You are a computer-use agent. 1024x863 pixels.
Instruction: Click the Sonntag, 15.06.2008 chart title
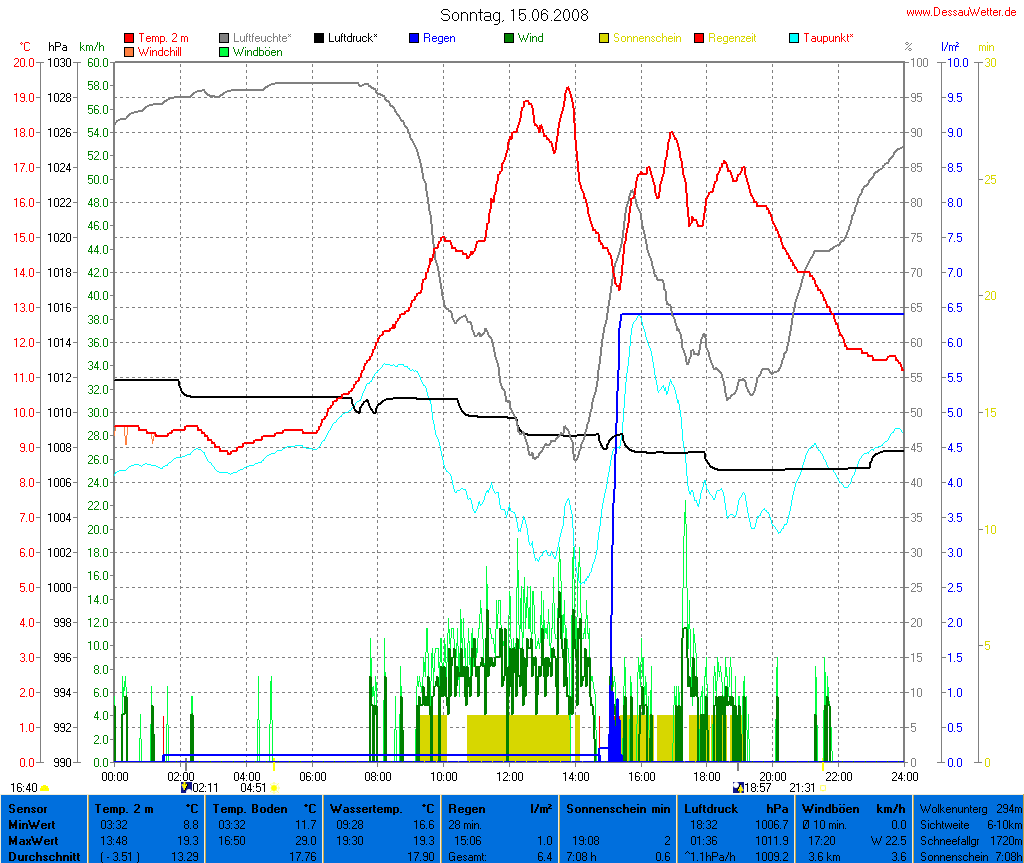click(514, 15)
